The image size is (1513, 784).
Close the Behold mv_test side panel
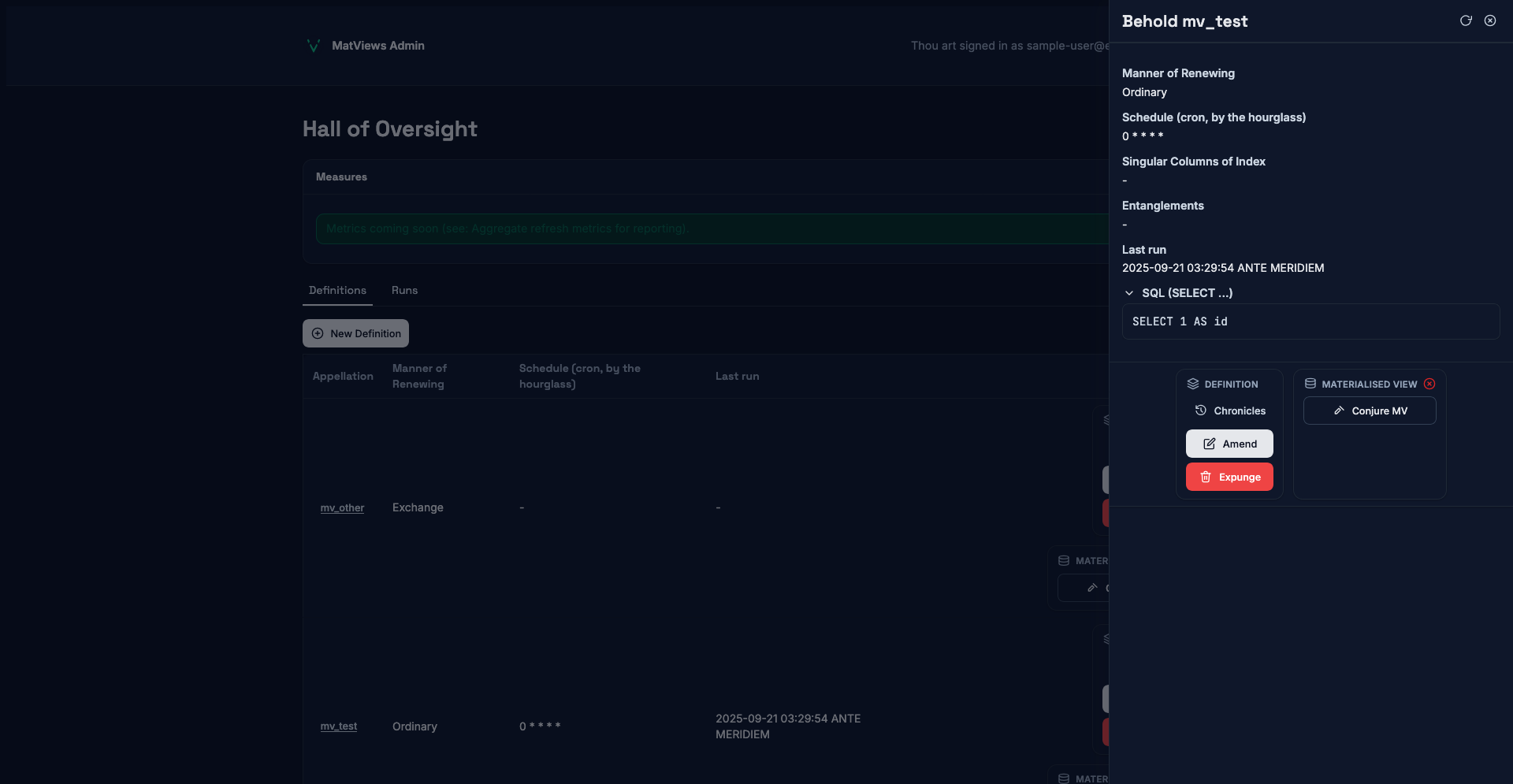(x=1490, y=21)
